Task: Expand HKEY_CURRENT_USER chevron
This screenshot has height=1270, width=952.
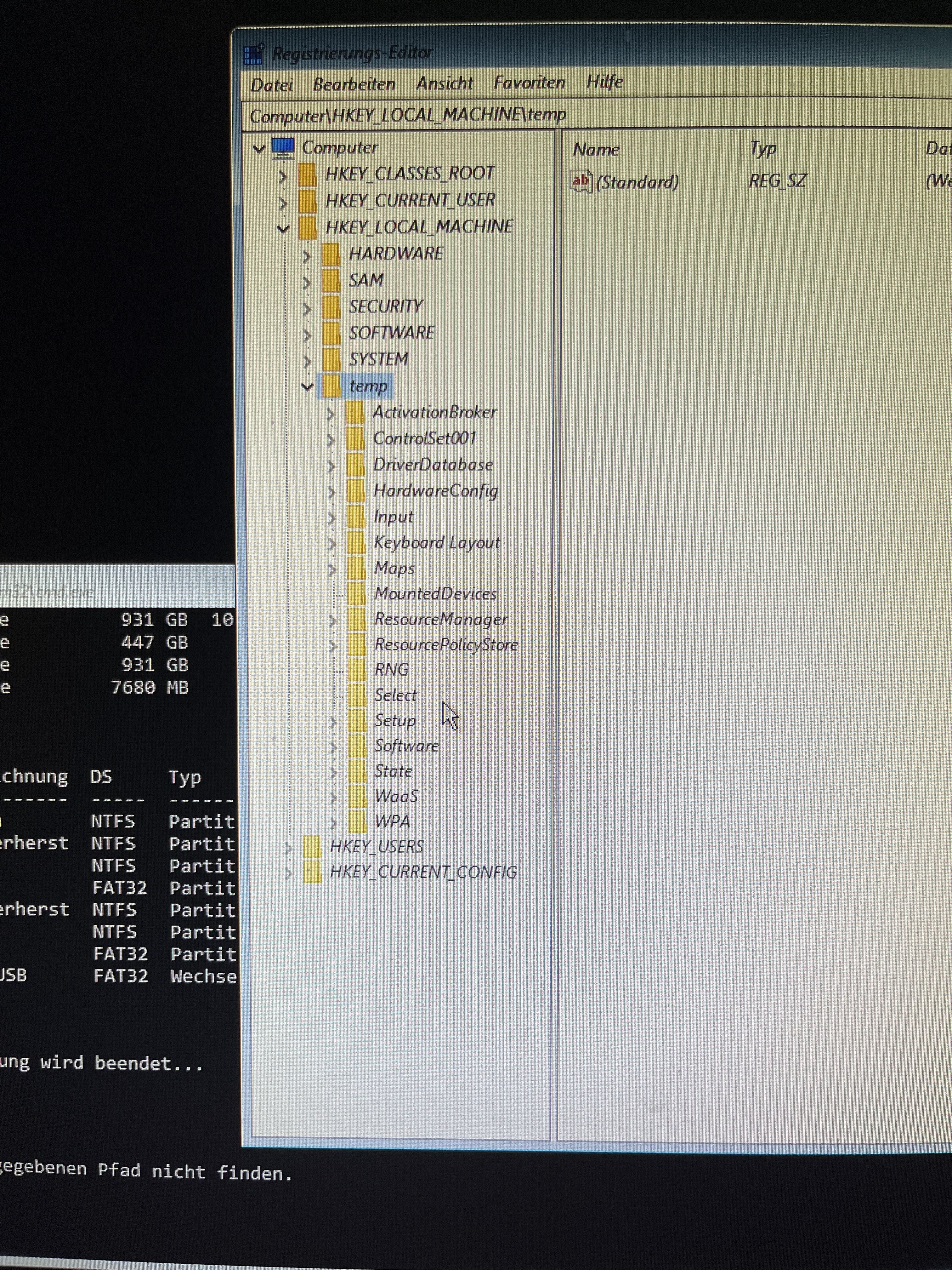Action: [282, 203]
